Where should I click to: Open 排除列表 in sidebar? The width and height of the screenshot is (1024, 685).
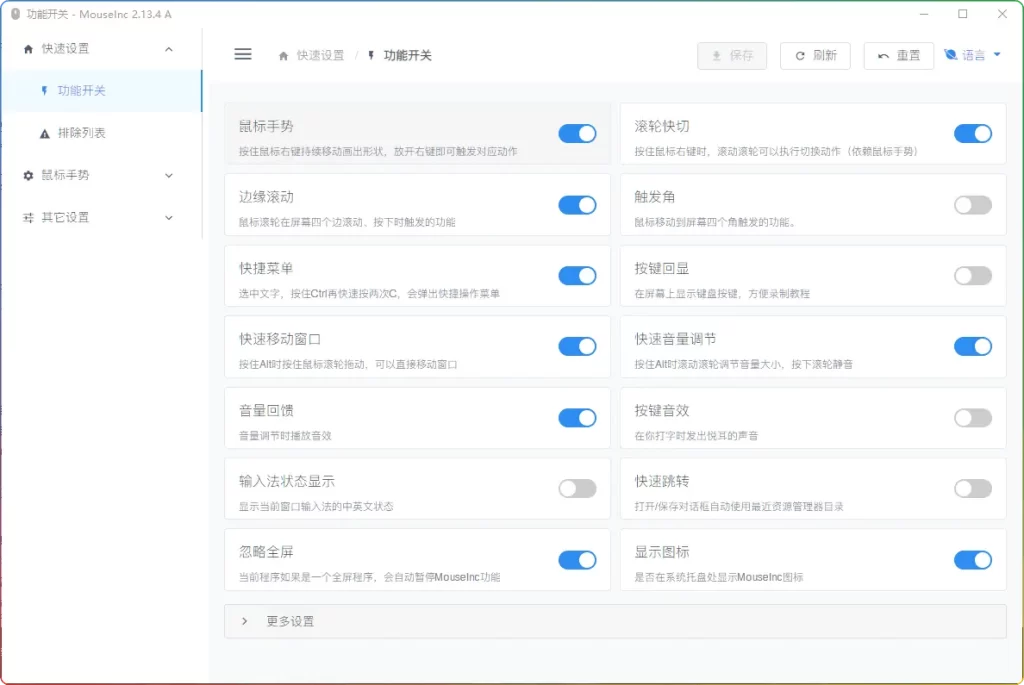coord(101,133)
